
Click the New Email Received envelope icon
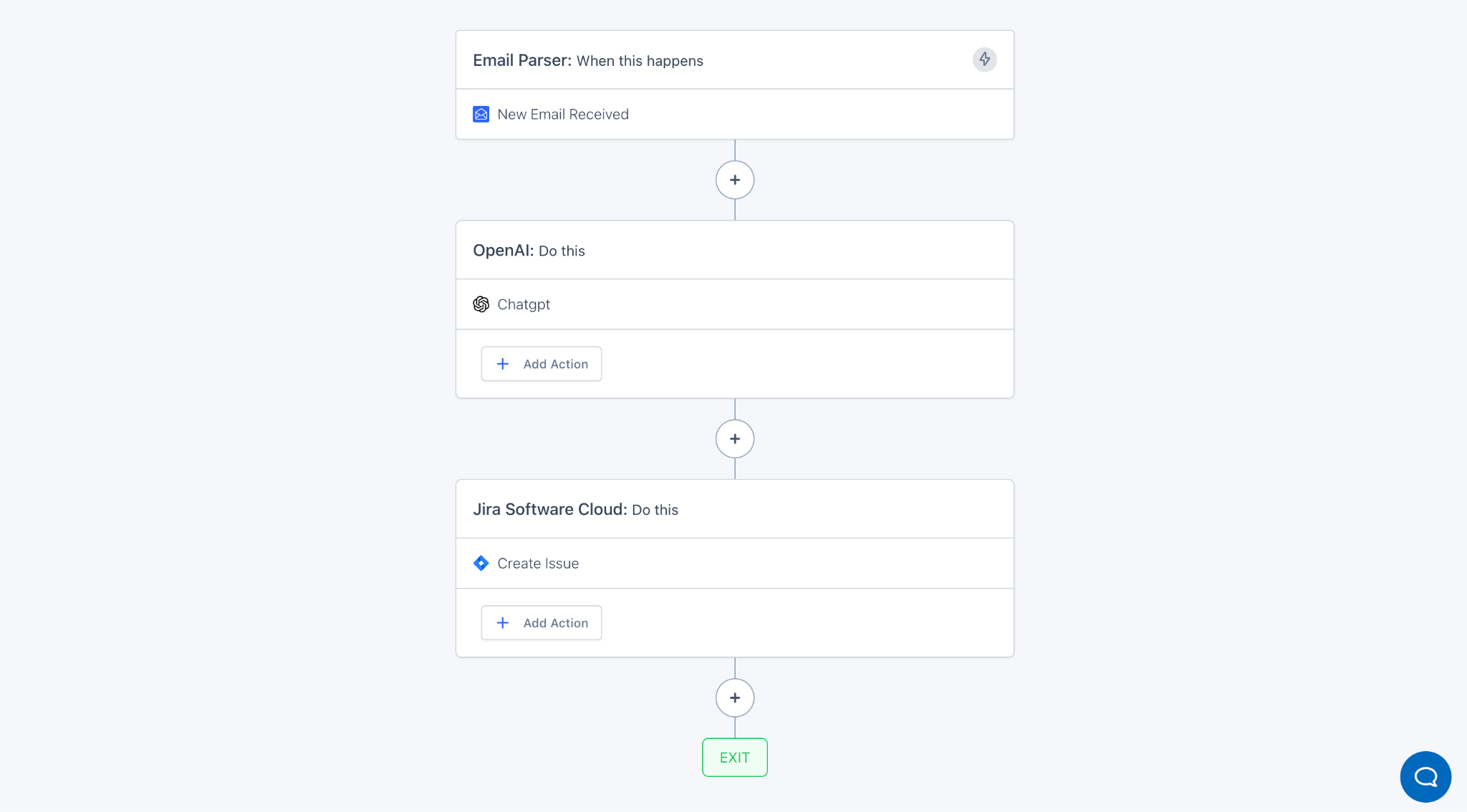[481, 114]
